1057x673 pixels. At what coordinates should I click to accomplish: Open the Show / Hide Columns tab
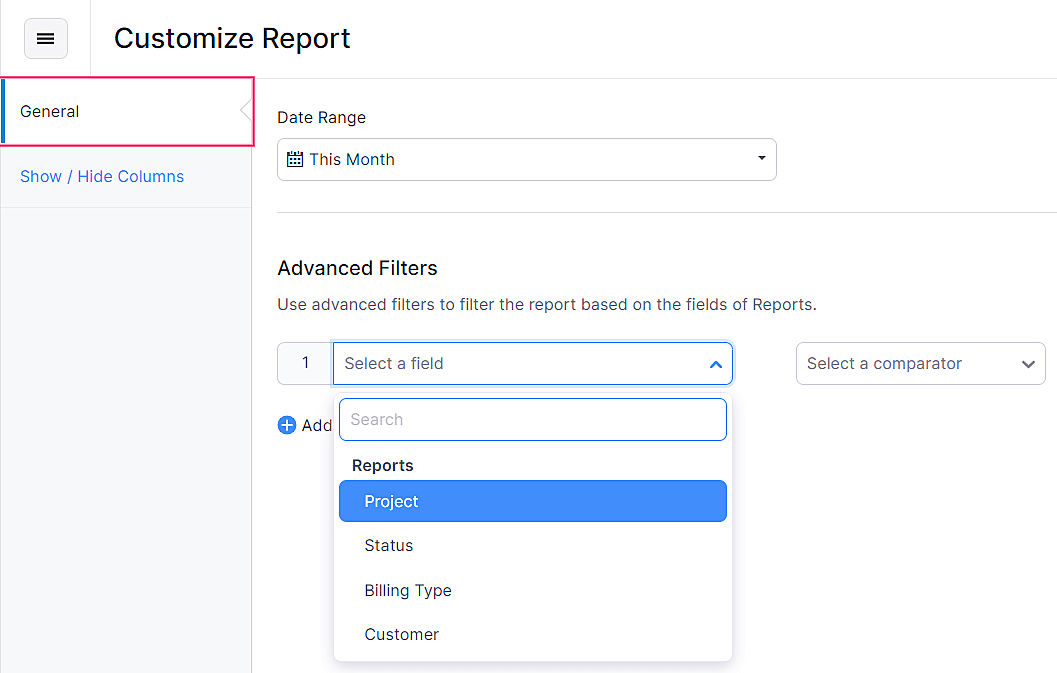(102, 176)
